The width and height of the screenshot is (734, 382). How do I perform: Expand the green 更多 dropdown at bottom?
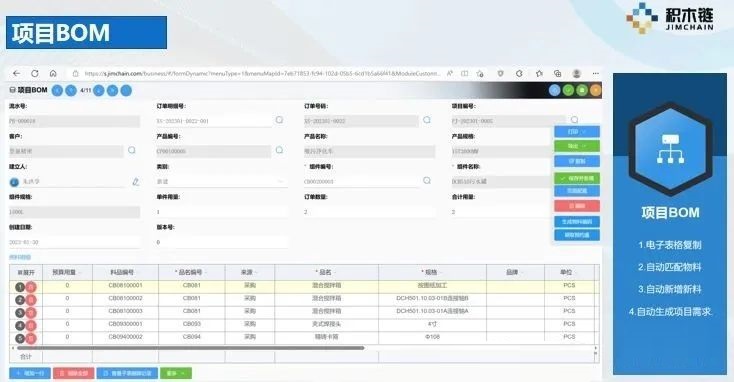(176, 373)
